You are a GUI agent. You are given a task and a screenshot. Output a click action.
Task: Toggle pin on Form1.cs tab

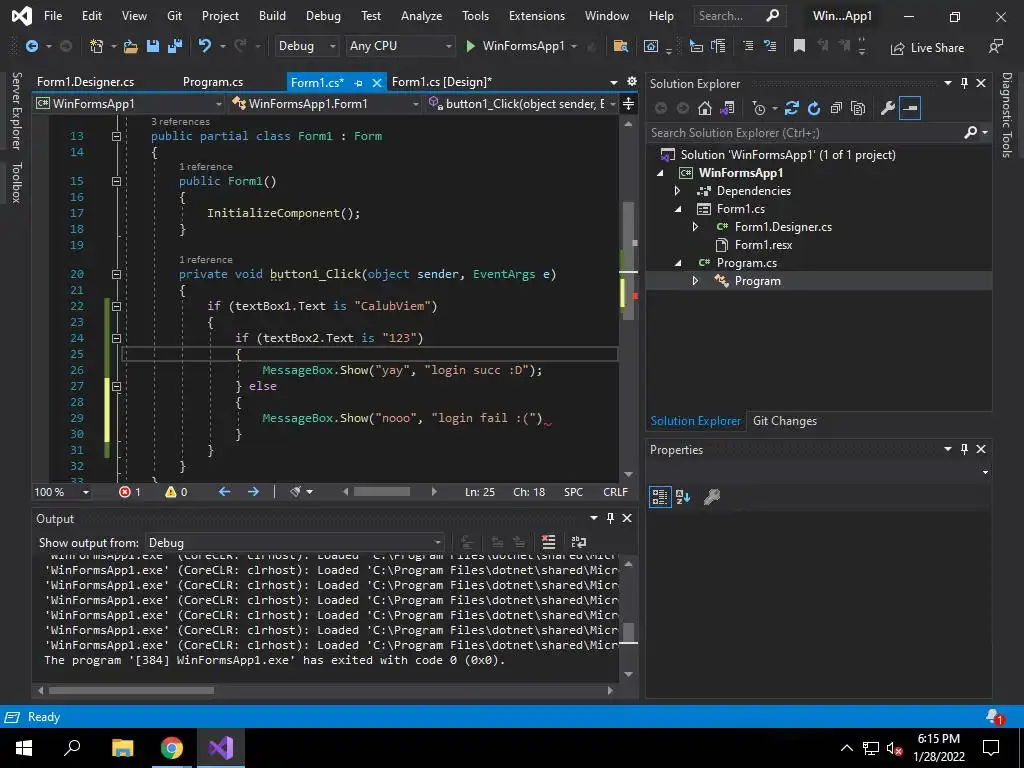[x=358, y=83]
